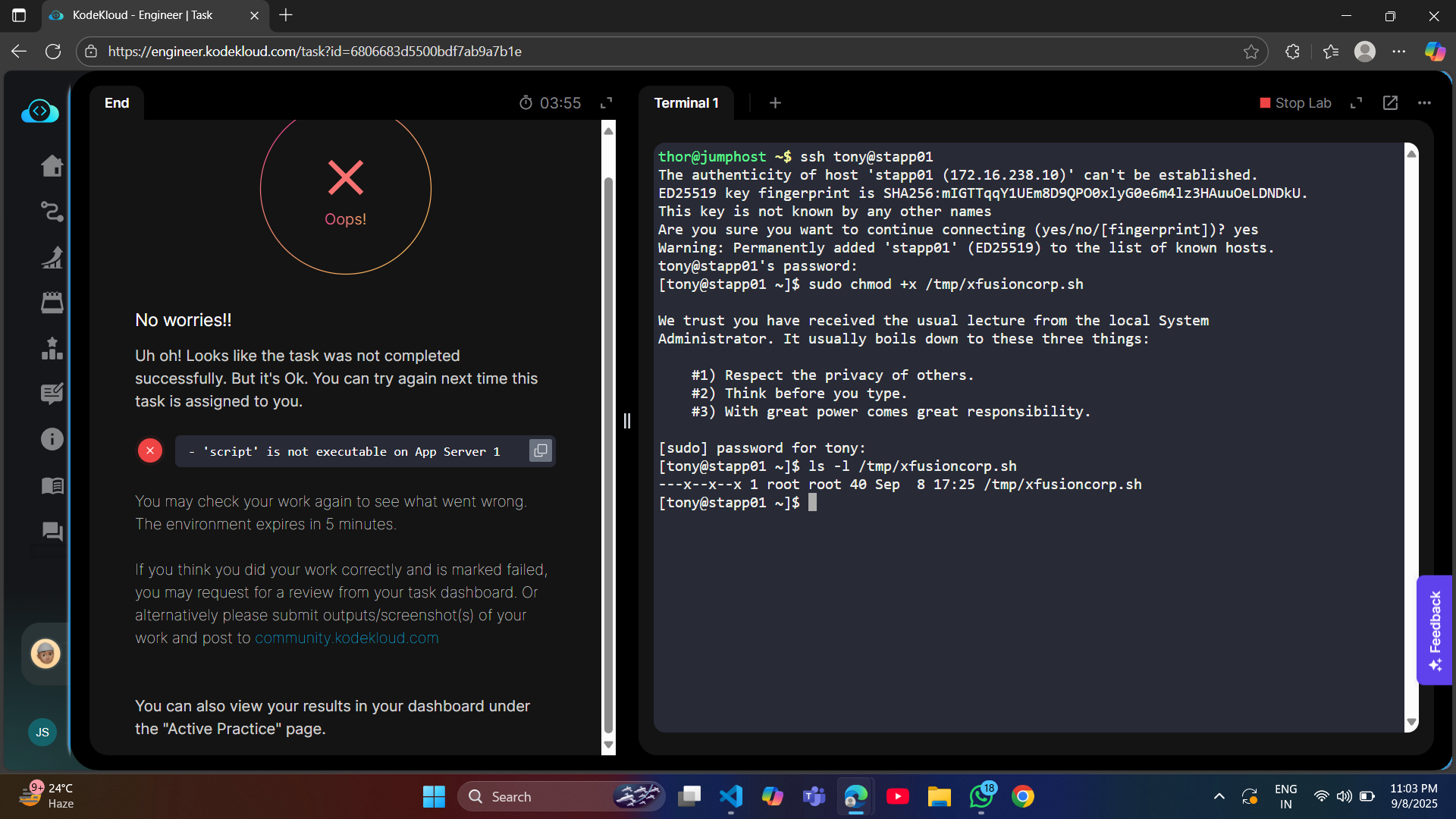Select the Terminal 1 tab
Image resolution: width=1456 pixels, height=819 pixels.
pos(686,103)
